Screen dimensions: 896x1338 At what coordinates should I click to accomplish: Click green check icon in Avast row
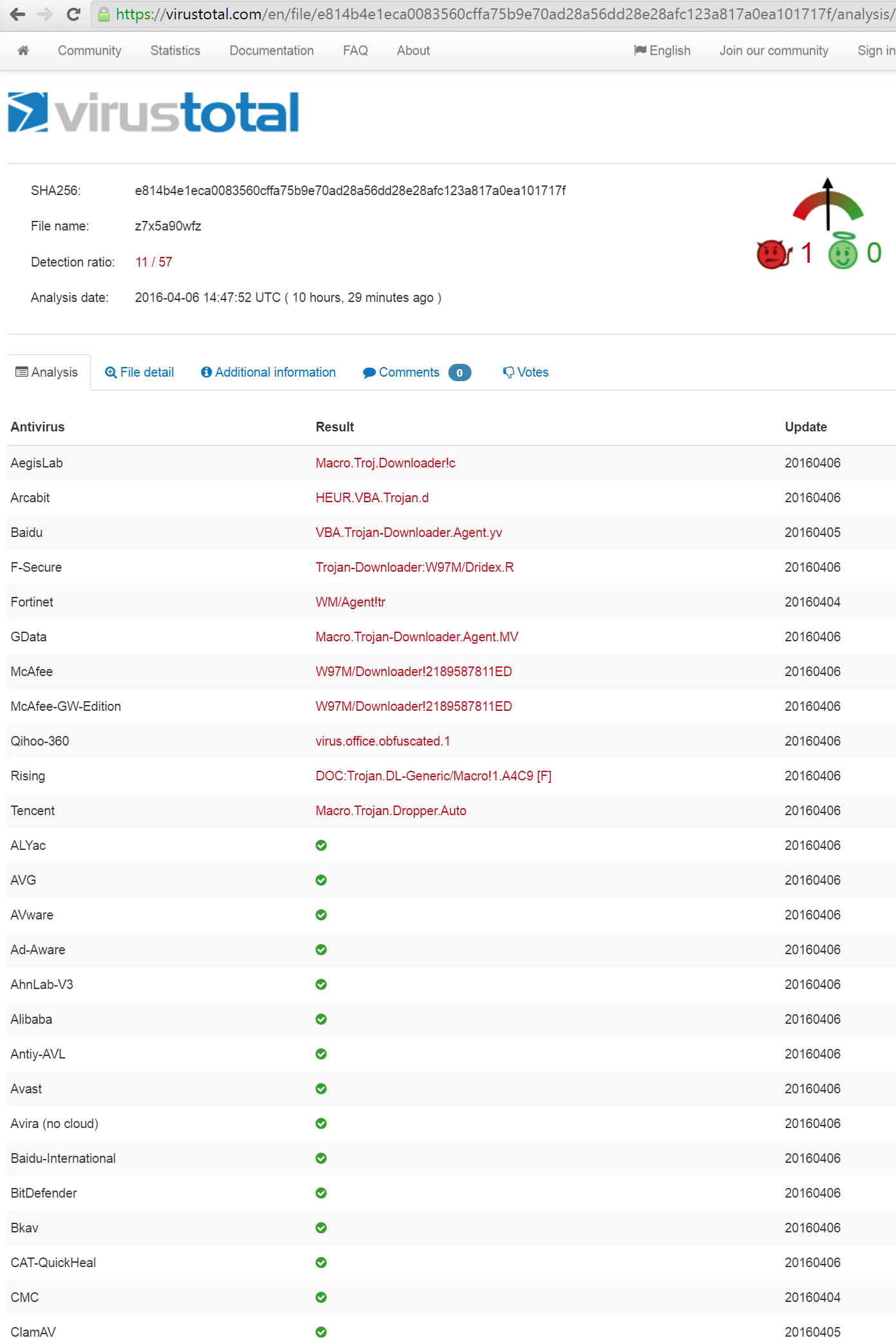click(321, 1089)
